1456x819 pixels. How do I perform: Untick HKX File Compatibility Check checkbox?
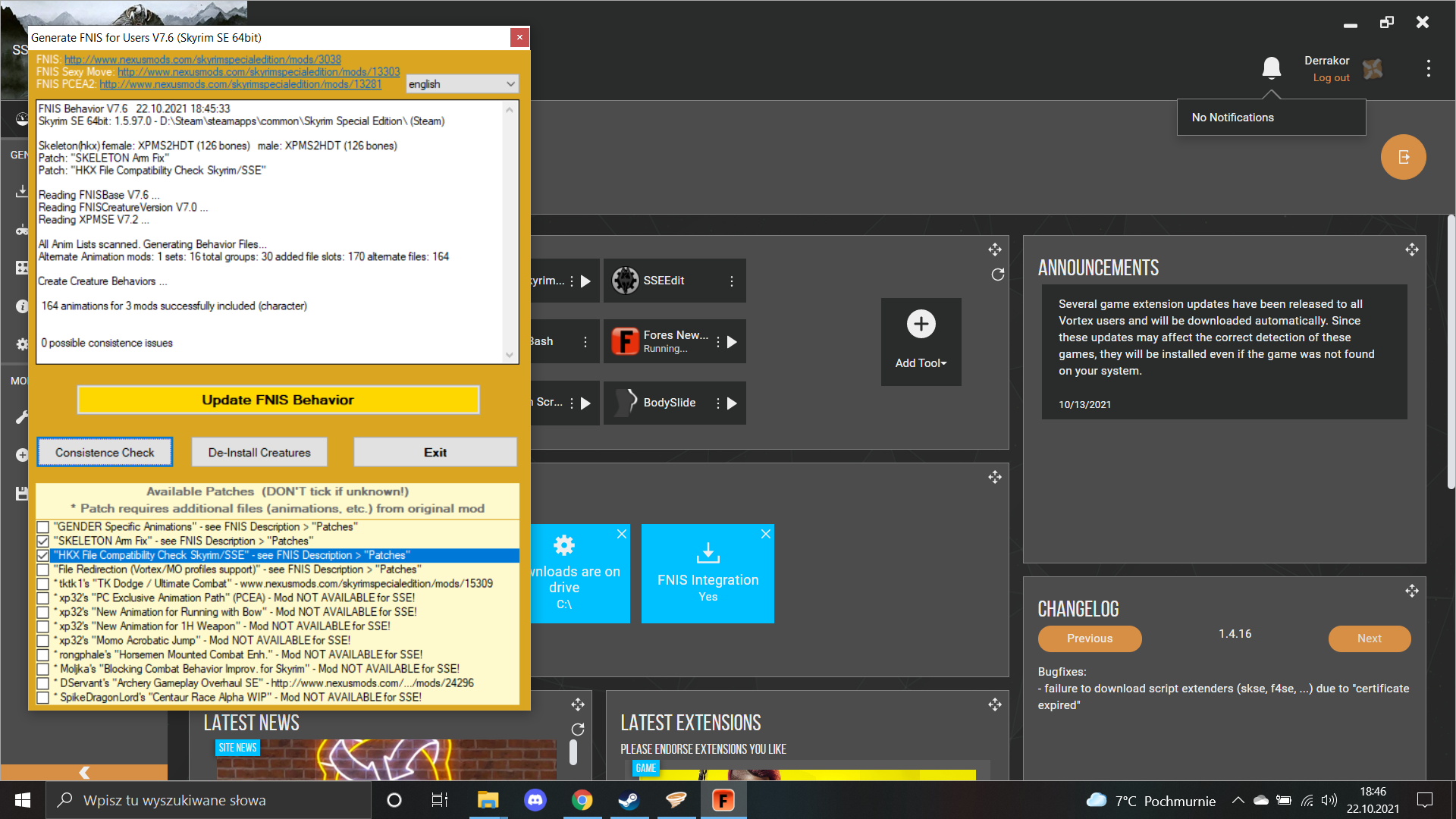43,556
